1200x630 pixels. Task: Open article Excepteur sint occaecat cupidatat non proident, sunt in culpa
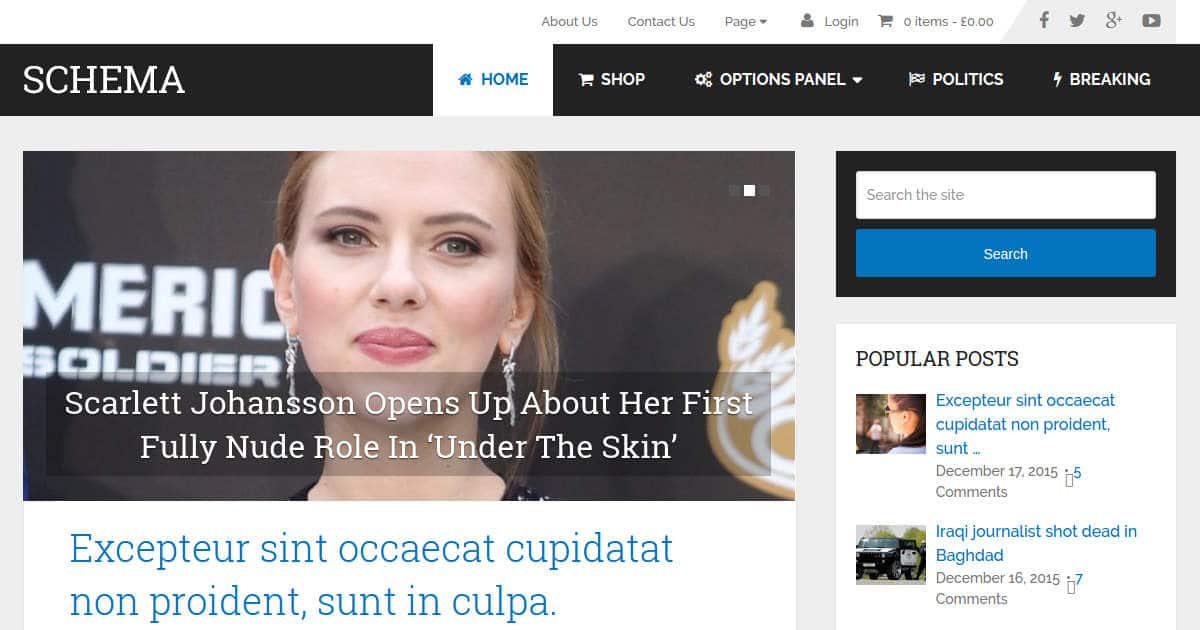point(371,575)
